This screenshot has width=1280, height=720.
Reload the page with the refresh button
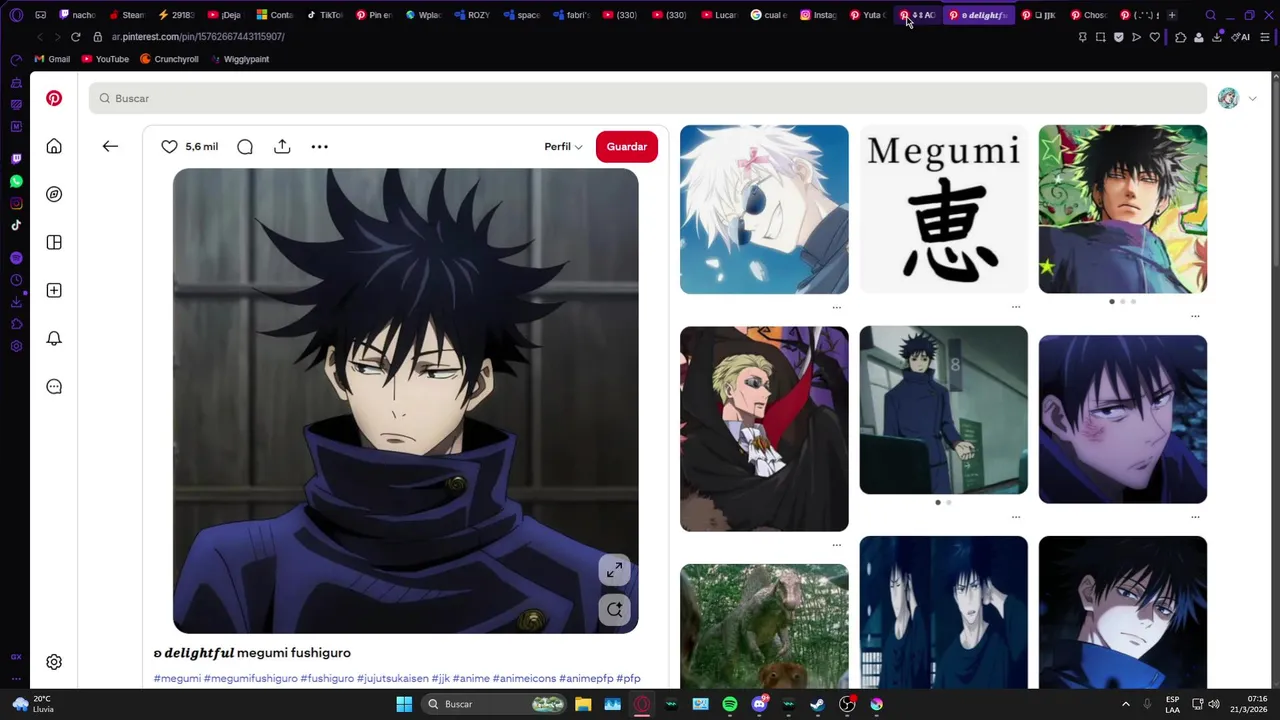[x=75, y=37]
